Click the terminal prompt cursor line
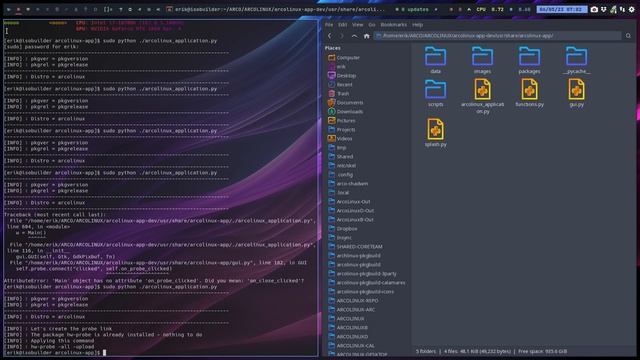This screenshot has width=640, height=360. tap(55, 352)
